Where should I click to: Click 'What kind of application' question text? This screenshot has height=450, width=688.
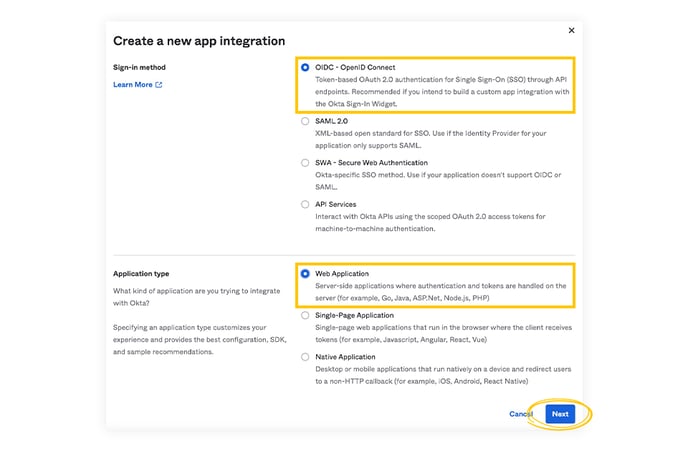(x=197, y=297)
